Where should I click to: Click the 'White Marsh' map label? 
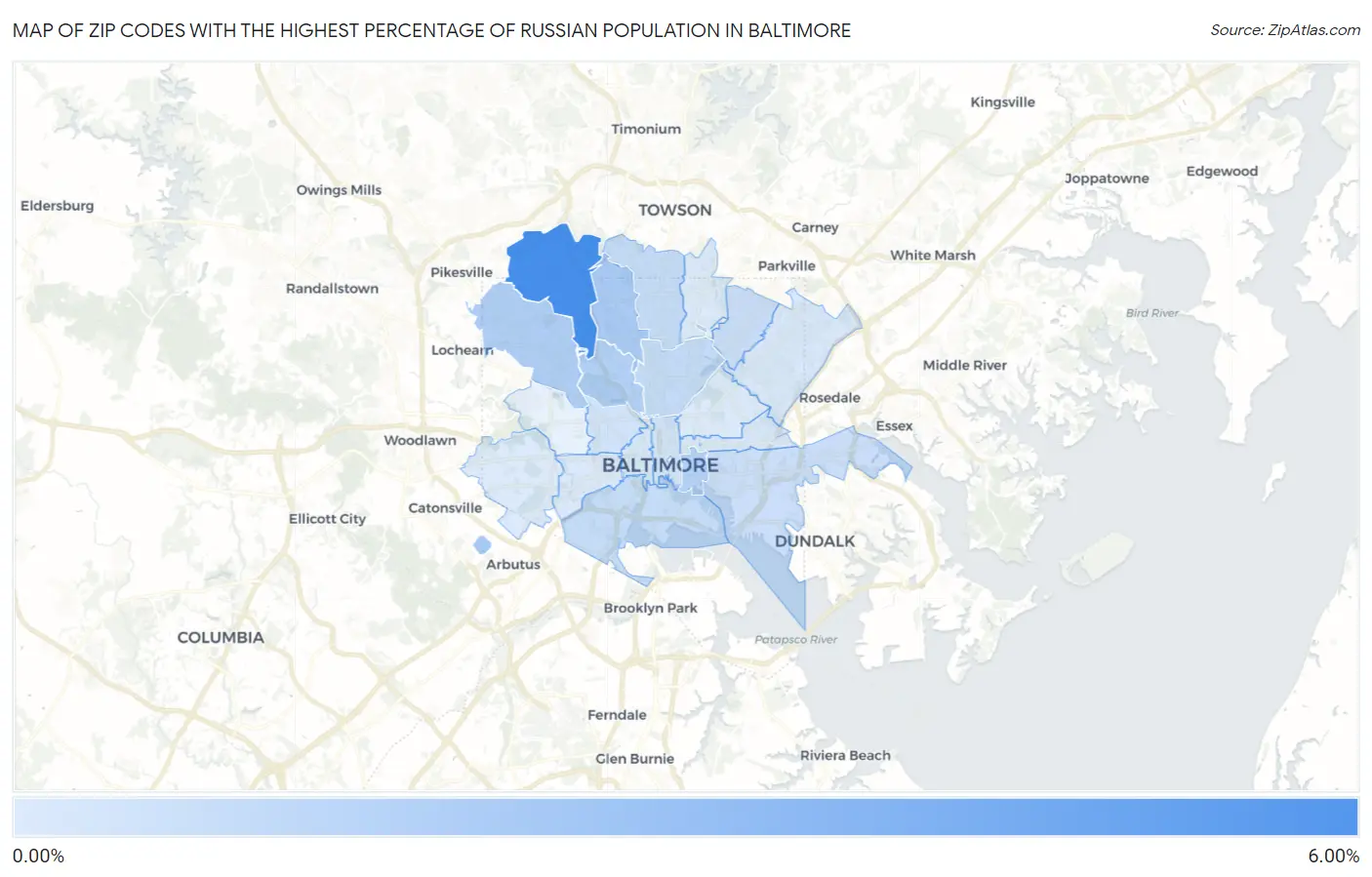tap(933, 256)
